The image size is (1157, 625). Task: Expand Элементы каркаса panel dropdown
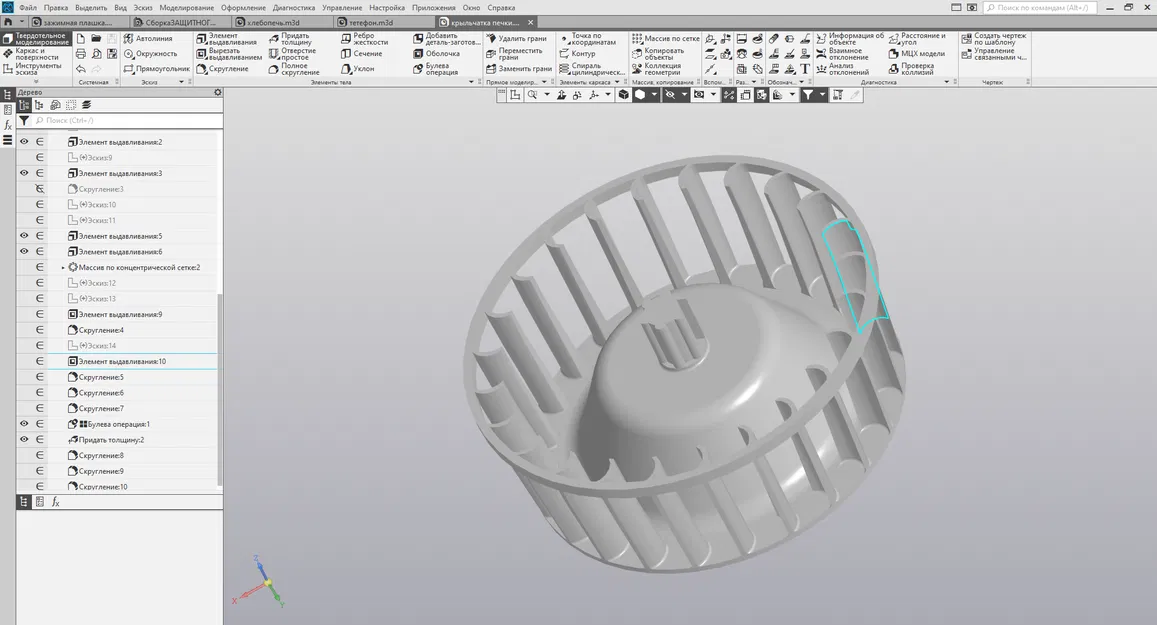click(x=618, y=82)
